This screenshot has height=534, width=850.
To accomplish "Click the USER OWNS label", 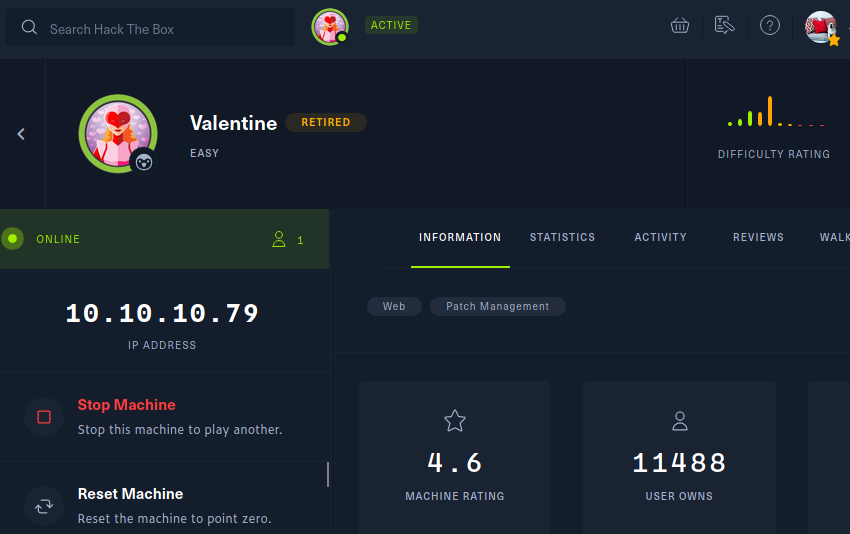I will tap(679, 496).
